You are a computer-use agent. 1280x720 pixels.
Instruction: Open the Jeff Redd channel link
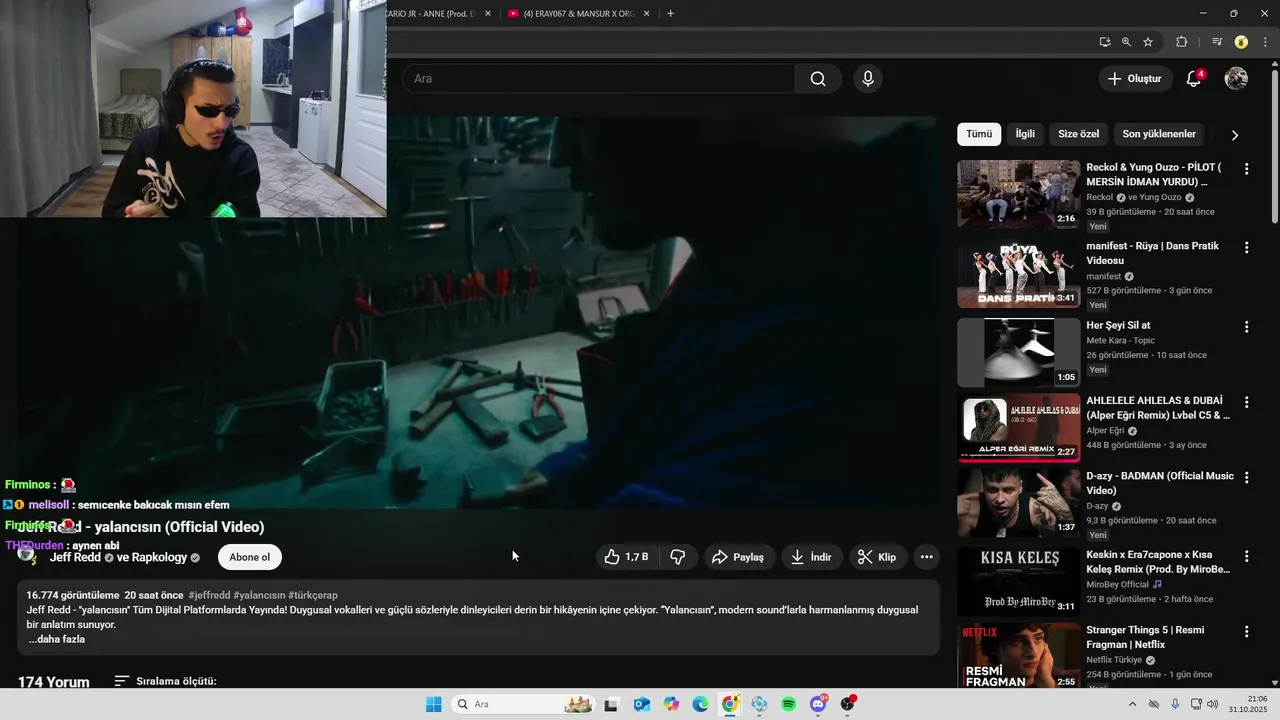[x=75, y=557]
